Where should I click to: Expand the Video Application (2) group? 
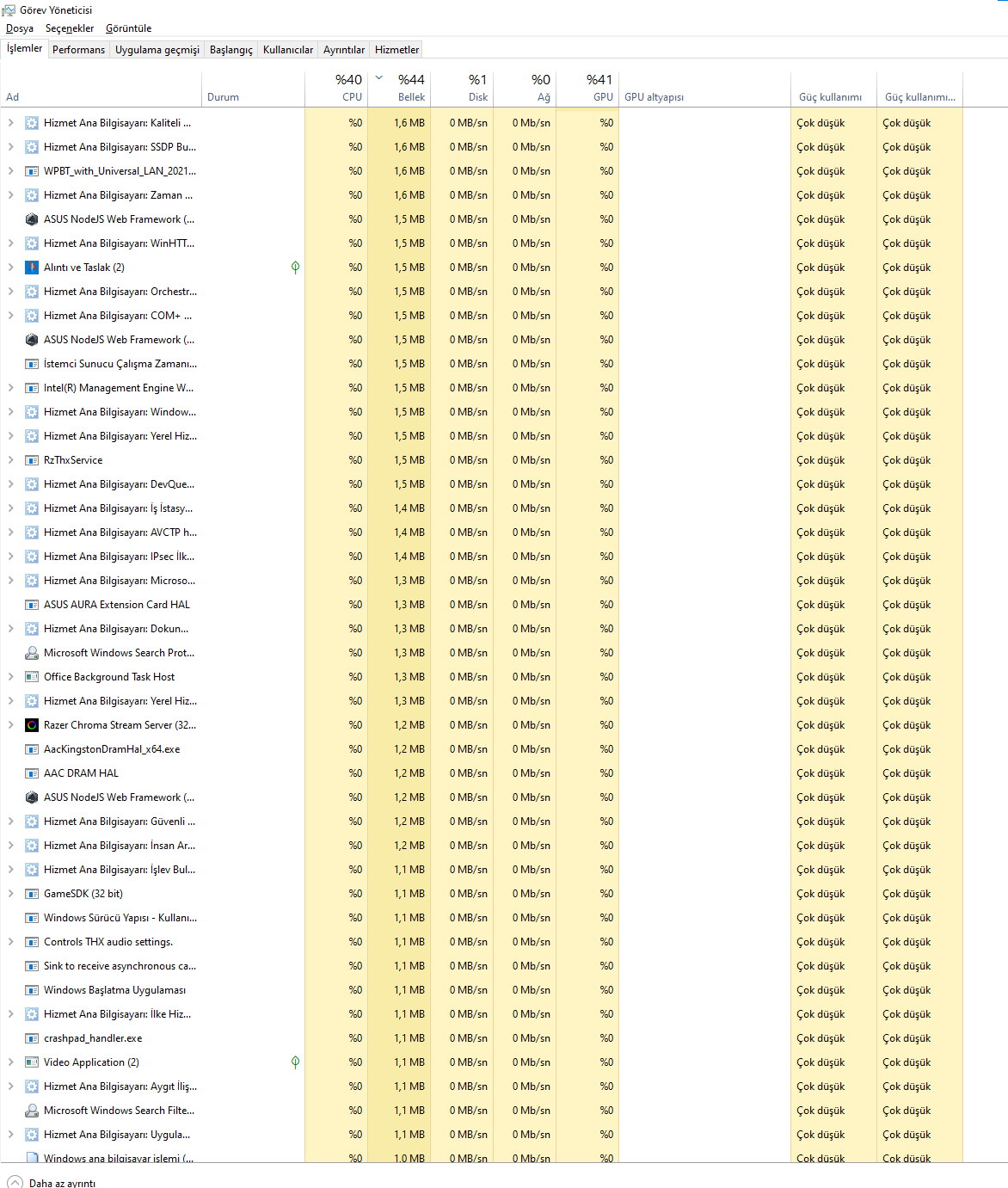pos(10,1062)
